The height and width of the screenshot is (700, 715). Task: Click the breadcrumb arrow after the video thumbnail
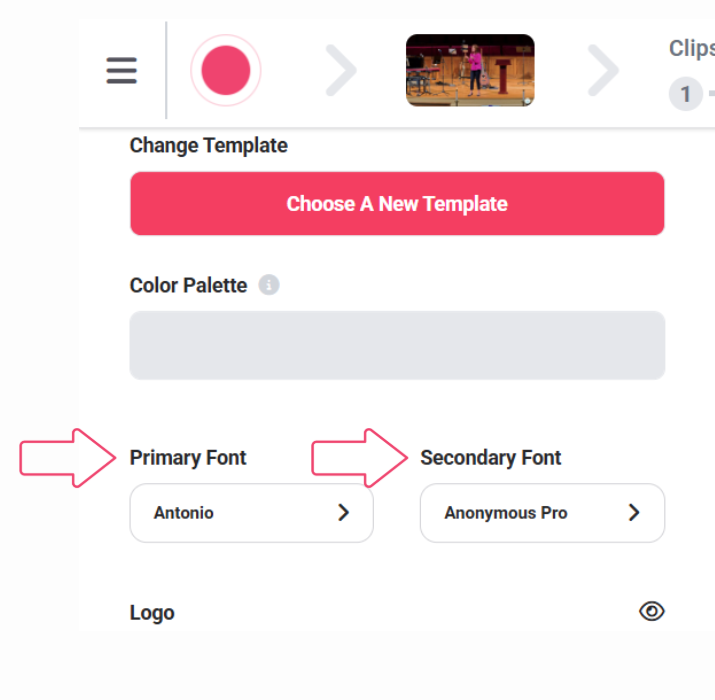point(603,70)
